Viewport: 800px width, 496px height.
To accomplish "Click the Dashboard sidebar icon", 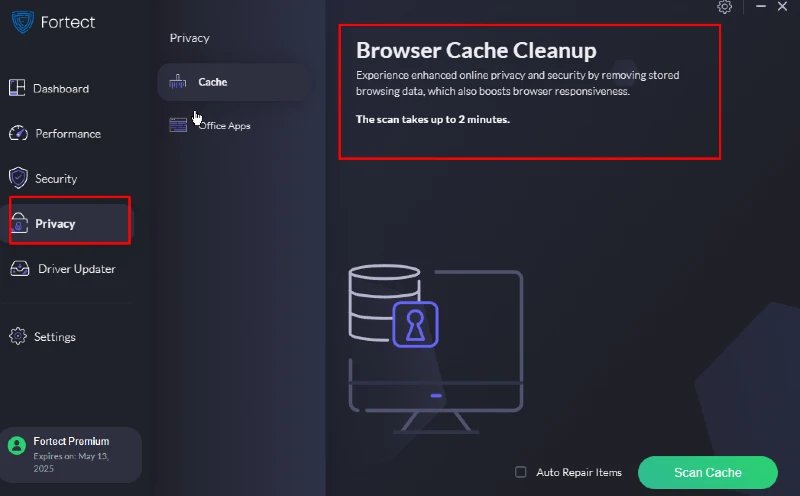I will (17, 88).
